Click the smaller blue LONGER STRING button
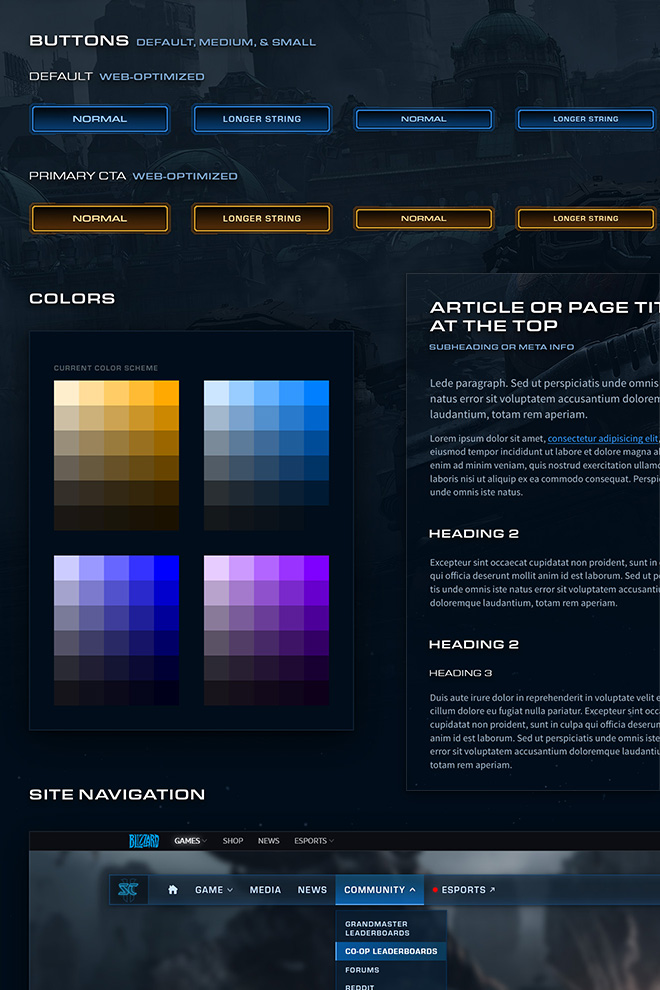The width and height of the screenshot is (660, 990). pyautogui.click(x=586, y=119)
